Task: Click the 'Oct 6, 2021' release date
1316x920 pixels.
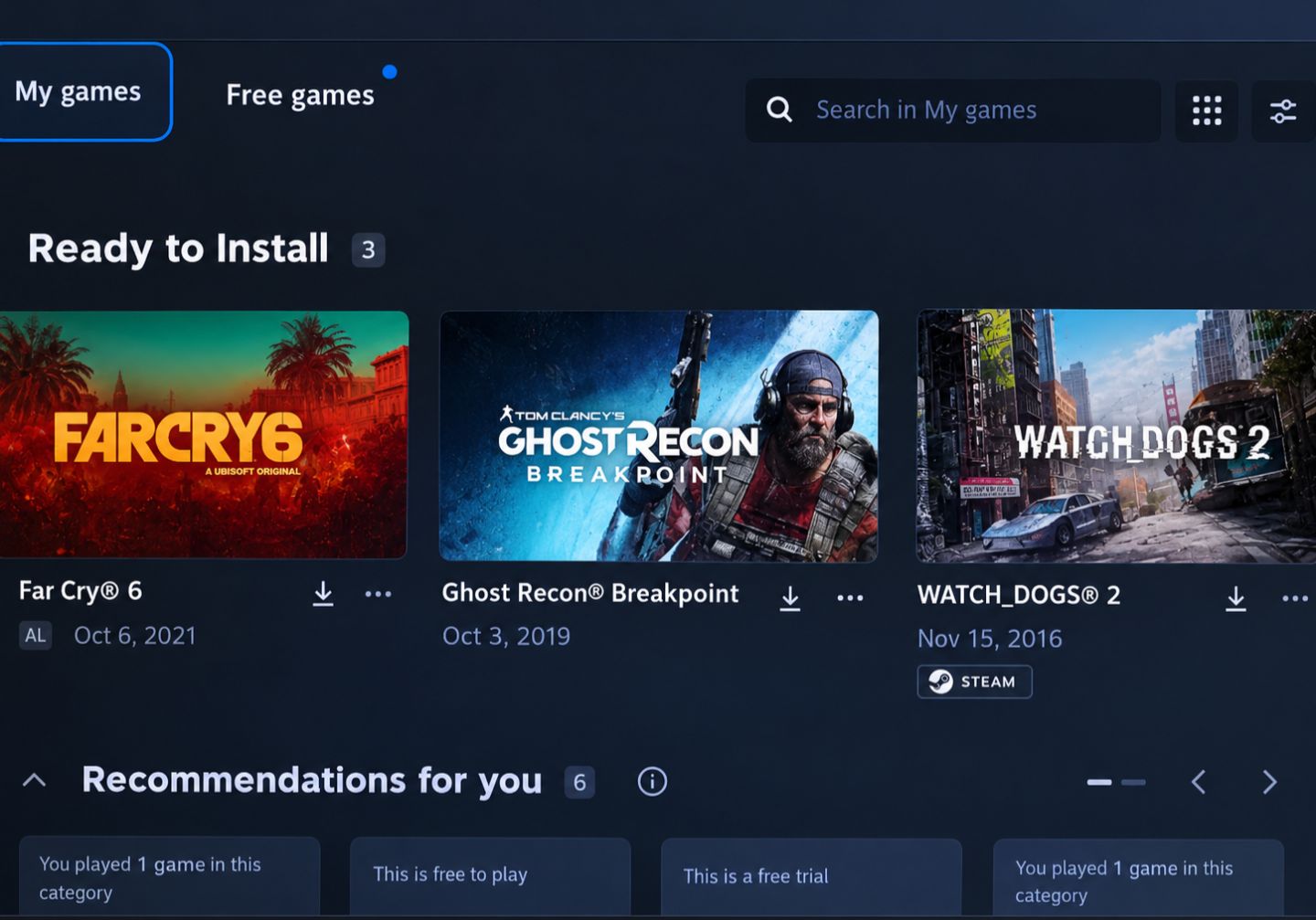Action: coord(135,636)
